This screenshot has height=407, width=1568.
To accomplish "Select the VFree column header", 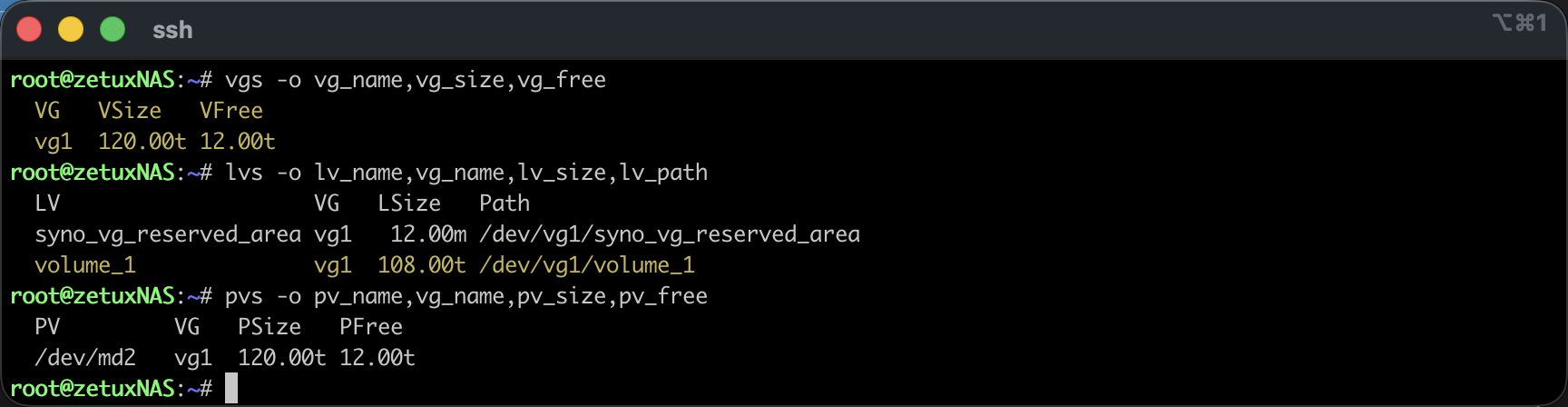I will pyautogui.click(x=231, y=111).
